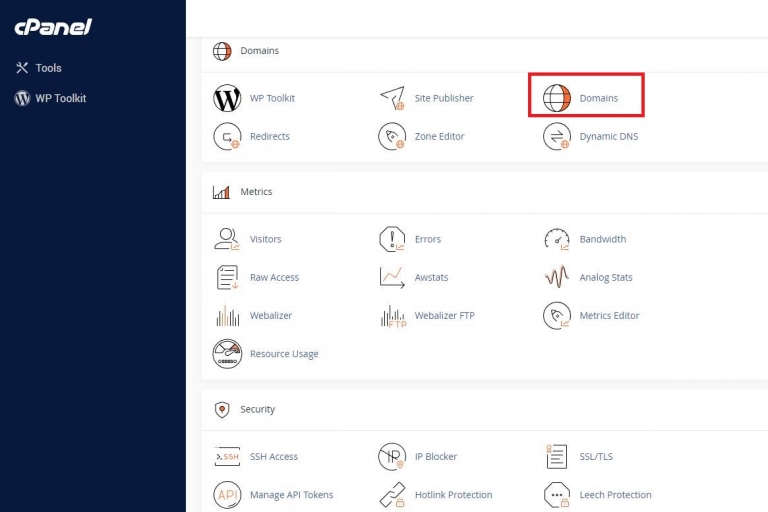Click the IP Blocker icon
The image size is (768, 512).
pos(392,457)
